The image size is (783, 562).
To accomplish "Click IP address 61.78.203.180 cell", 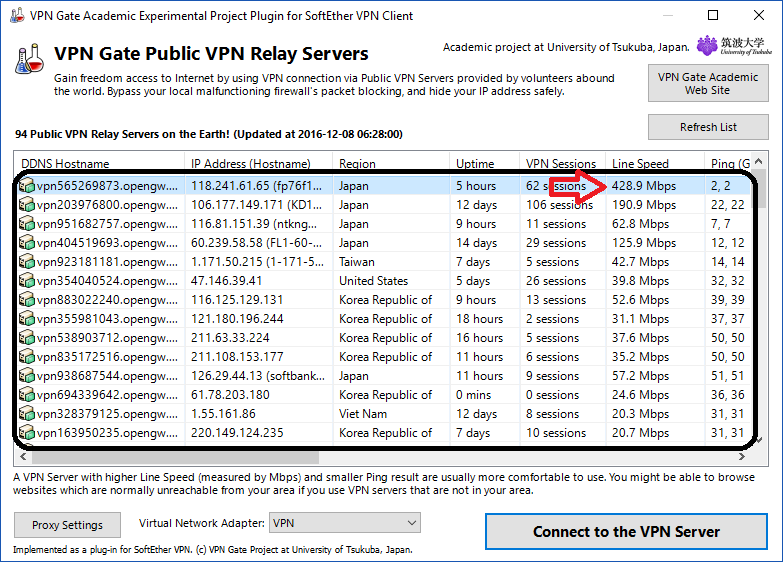I will 230,395.
